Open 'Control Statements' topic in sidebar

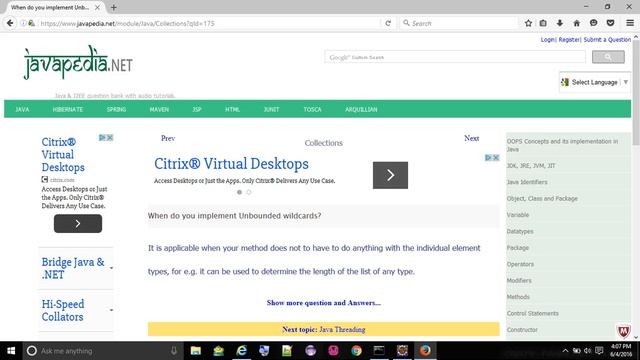coord(533,313)
